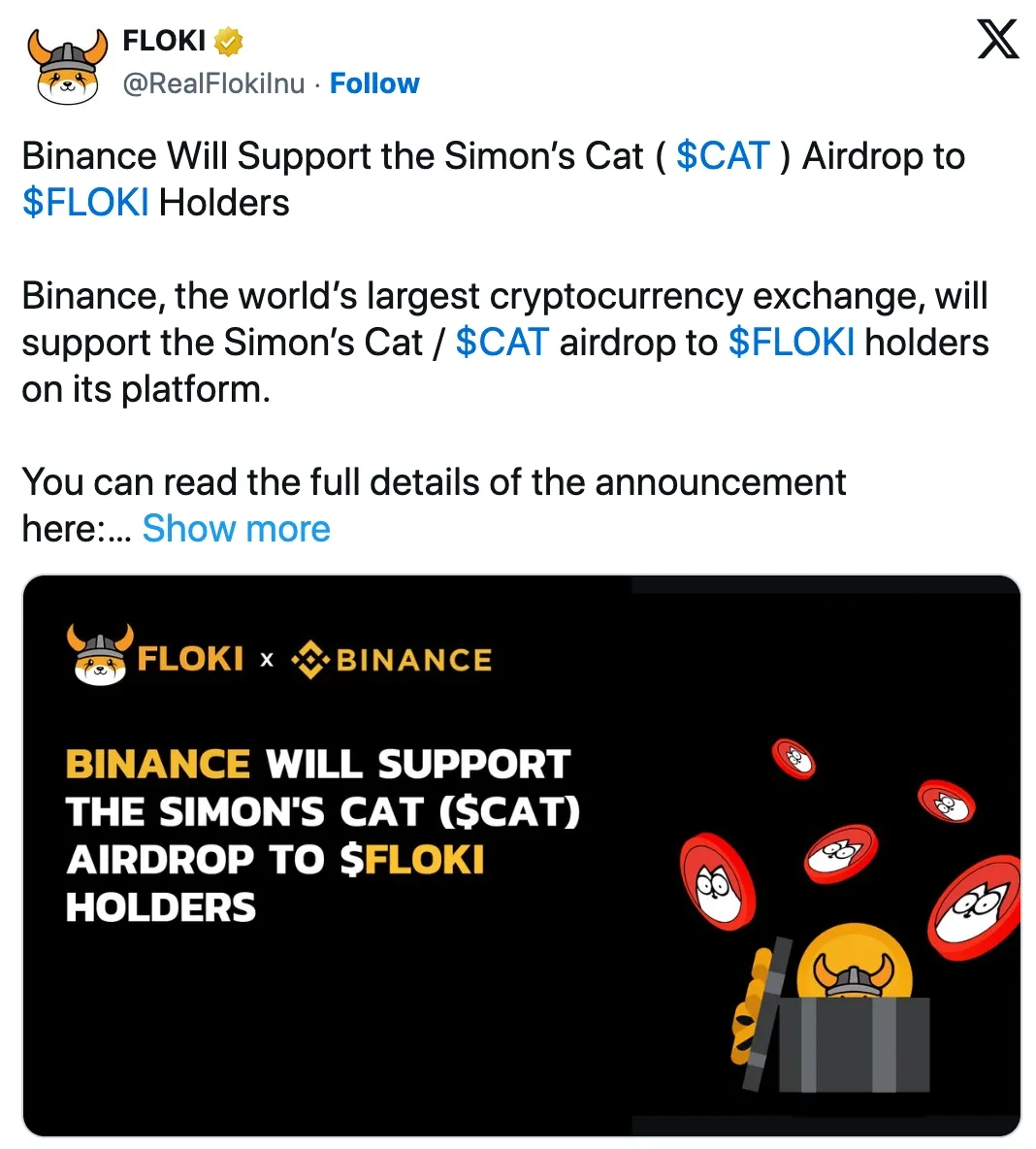Click the $FLOKI cashtag in the headline
This screenshot has width=1036, height=1149.
(85, 203)
